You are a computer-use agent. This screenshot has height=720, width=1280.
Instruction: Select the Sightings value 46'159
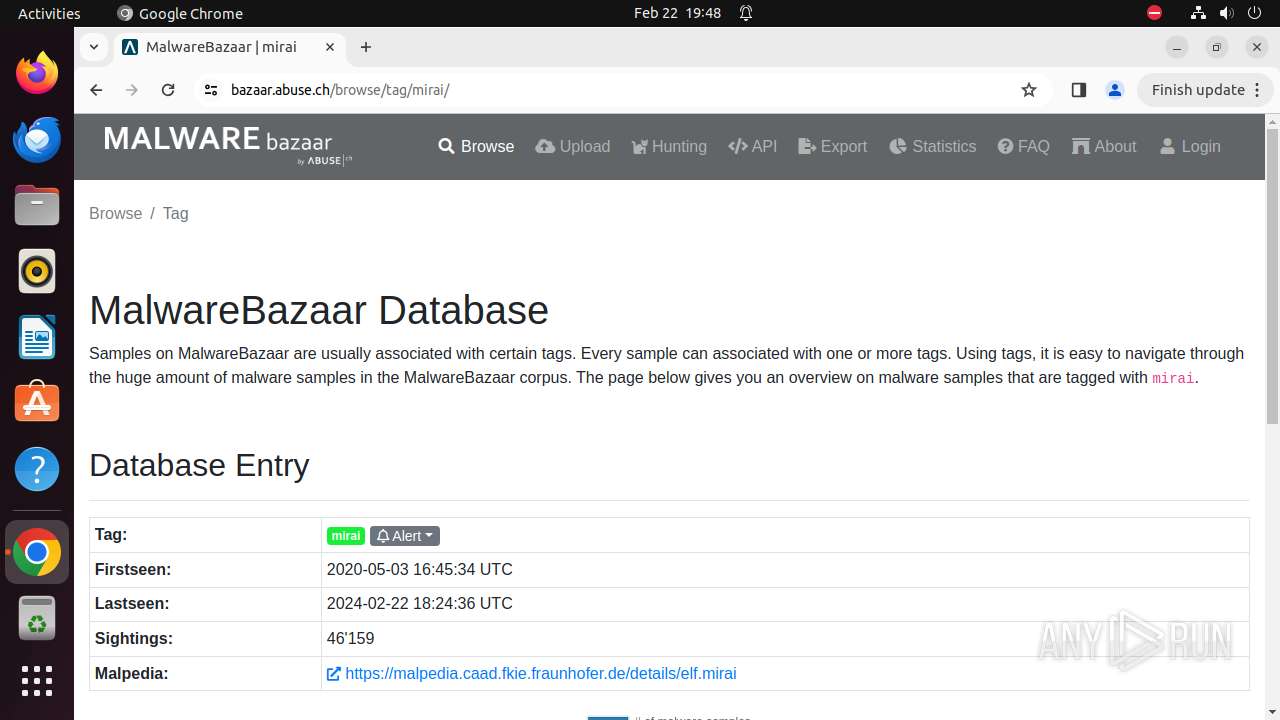pos(351,639)
